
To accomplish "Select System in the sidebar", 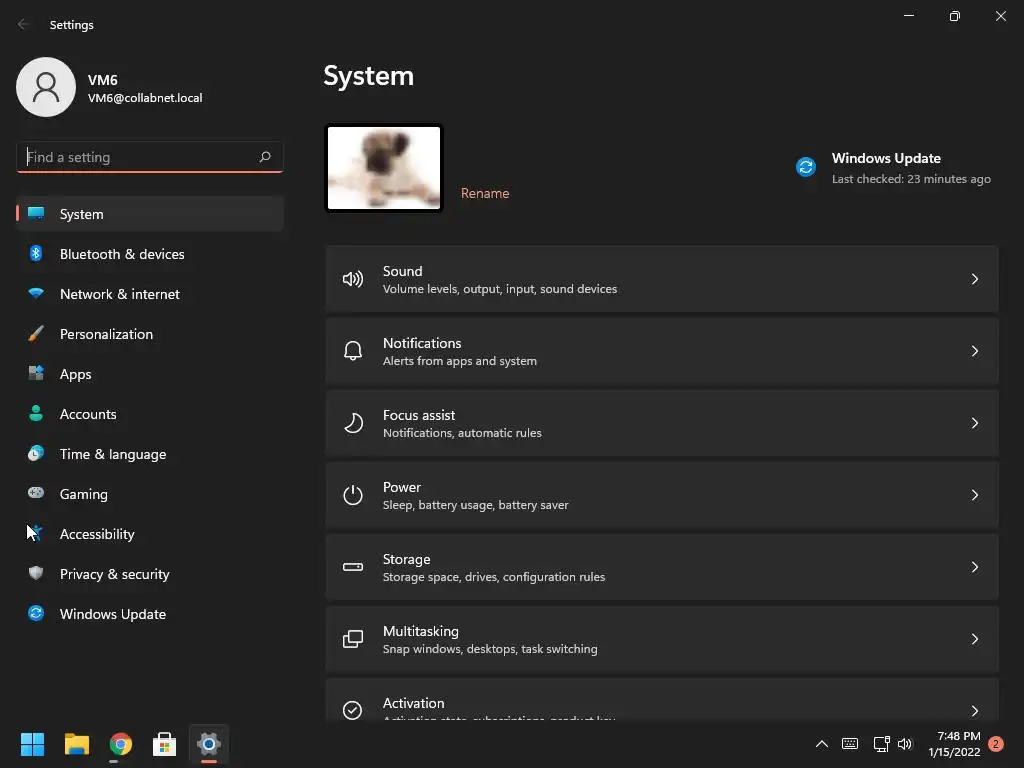I will 150,214.
